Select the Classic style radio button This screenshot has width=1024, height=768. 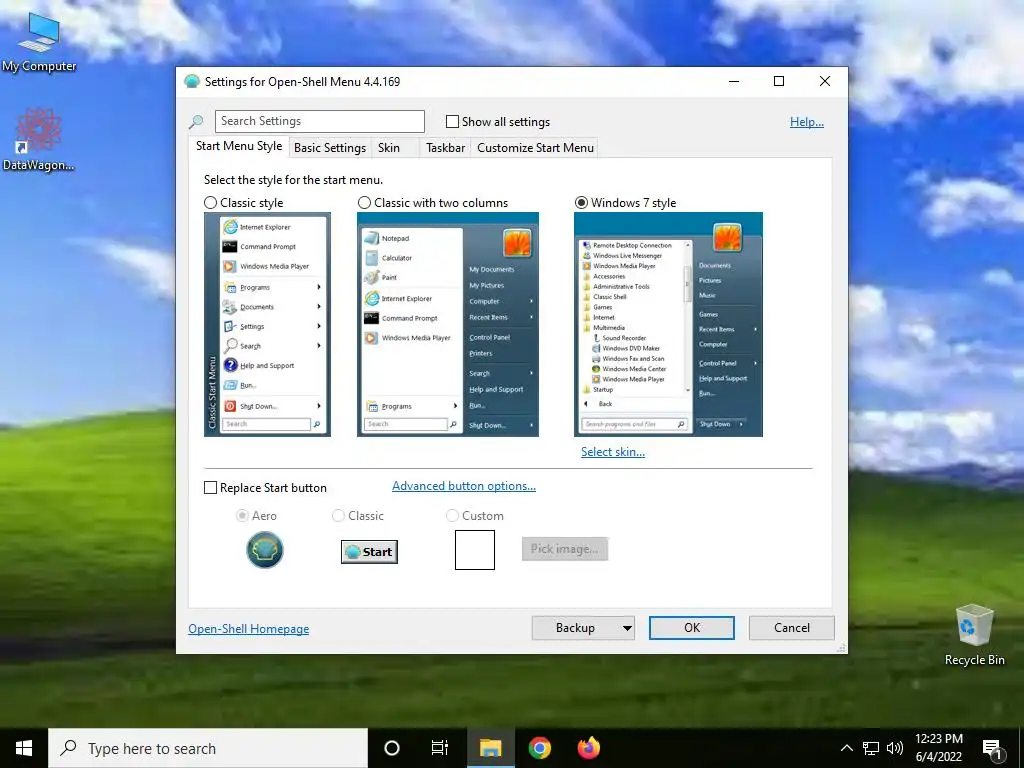[x=210, y=203]
